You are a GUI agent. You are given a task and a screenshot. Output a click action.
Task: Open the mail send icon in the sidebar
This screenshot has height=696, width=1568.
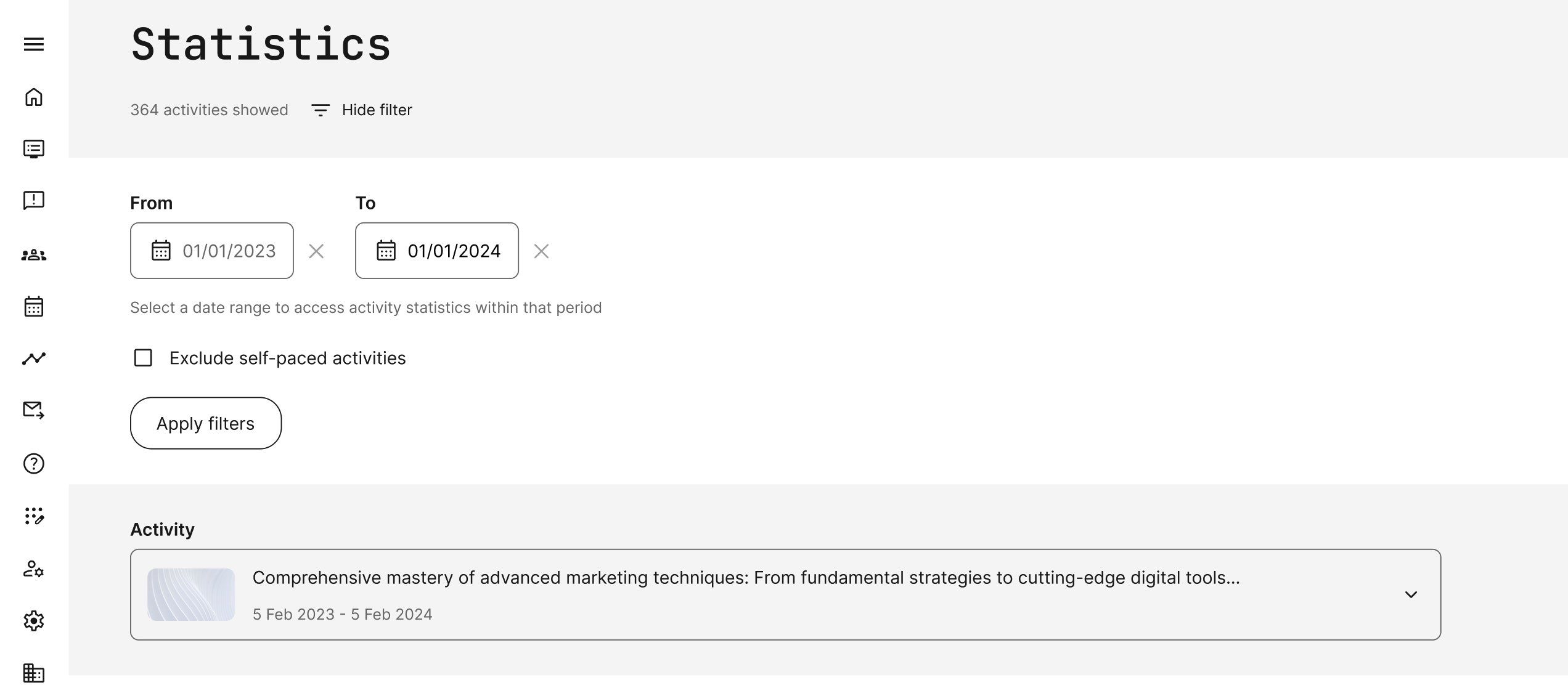(x=34, y=410)
